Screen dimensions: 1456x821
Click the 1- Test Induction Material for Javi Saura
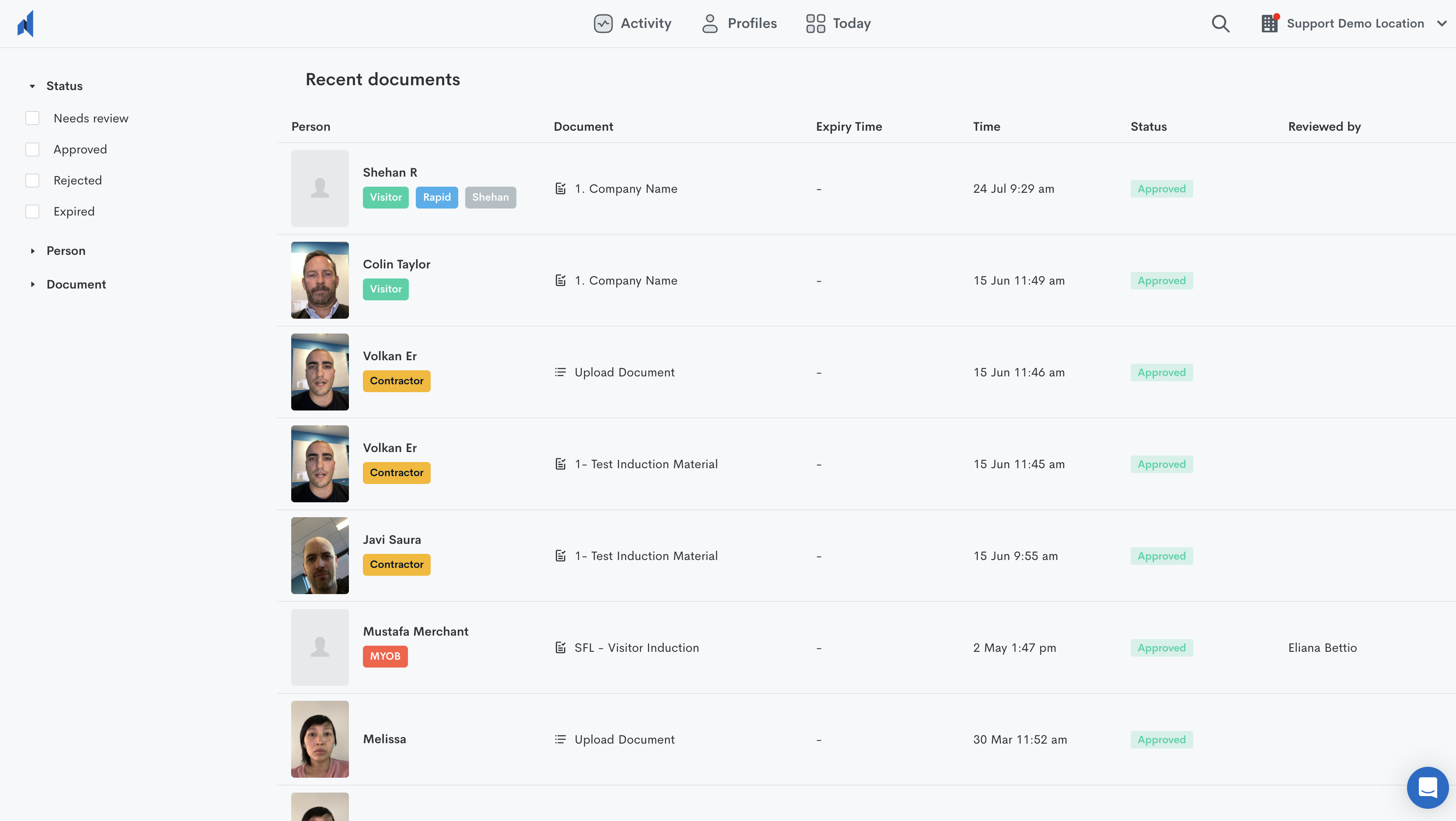(645, 556)
